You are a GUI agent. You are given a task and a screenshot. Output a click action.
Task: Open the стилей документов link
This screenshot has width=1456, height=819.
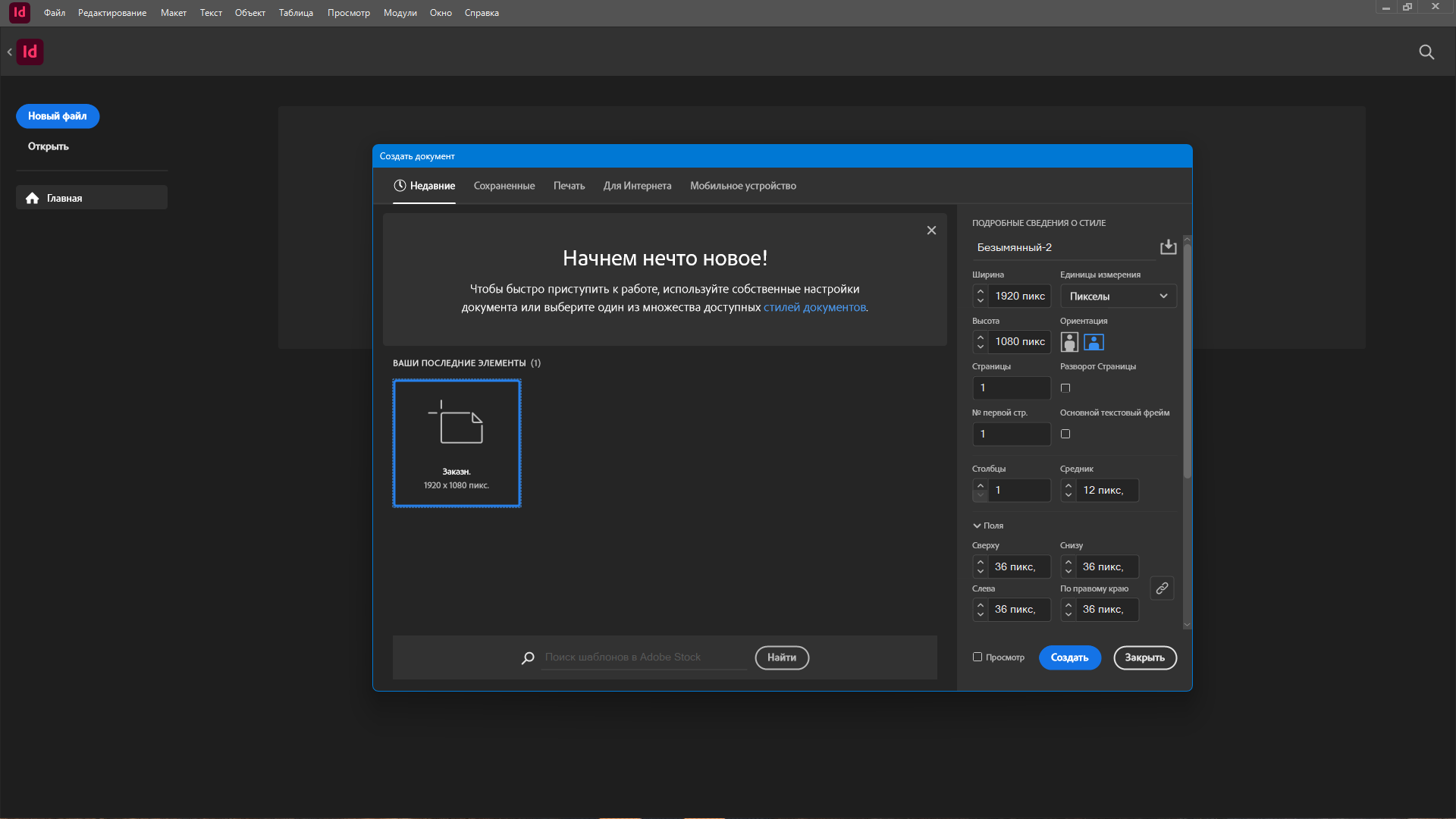click(x=814, y=307)
